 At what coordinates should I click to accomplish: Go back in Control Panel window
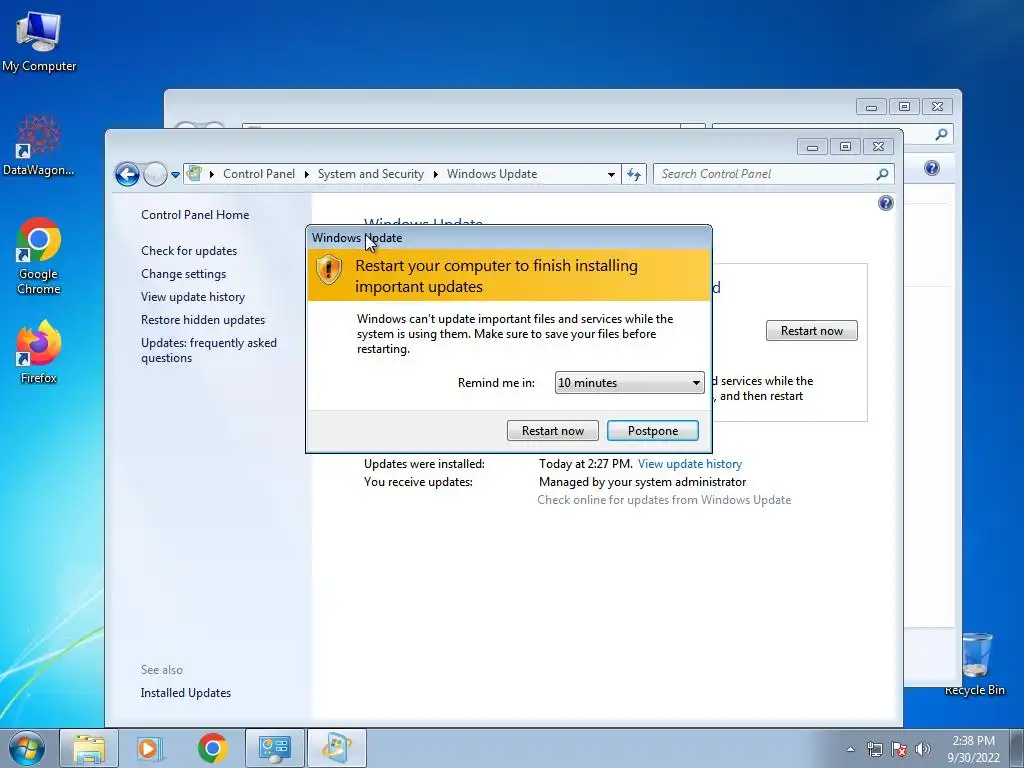point(127,174)
